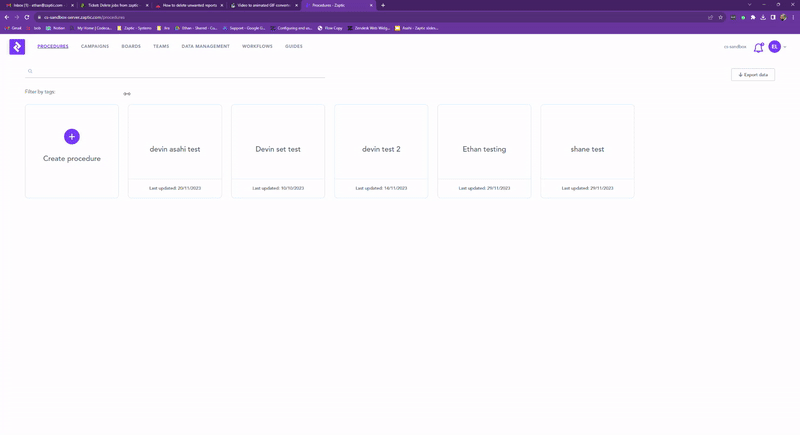800x435 pixels.
Task: Open the browser extensions puzzle icon
Action: pyautogui.click(x=753, y=17)
